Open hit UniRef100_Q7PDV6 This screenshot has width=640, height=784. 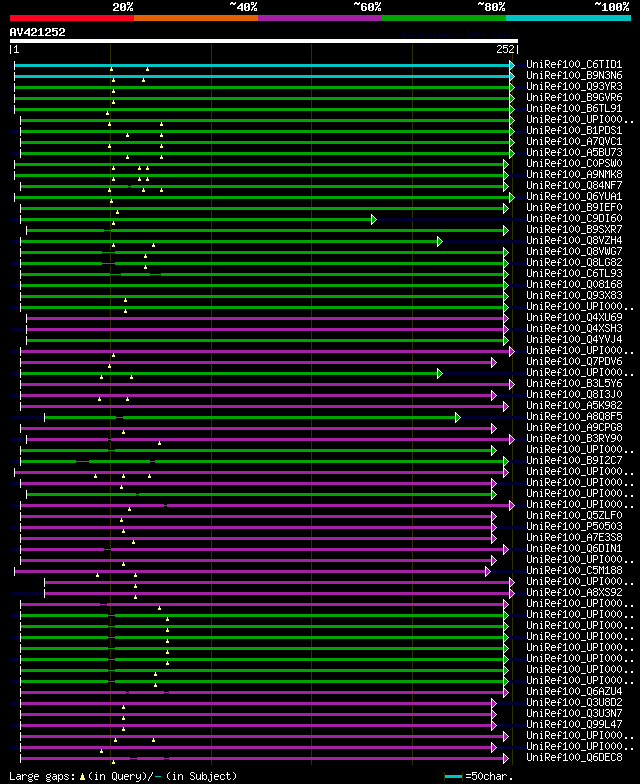pos(574,362)
